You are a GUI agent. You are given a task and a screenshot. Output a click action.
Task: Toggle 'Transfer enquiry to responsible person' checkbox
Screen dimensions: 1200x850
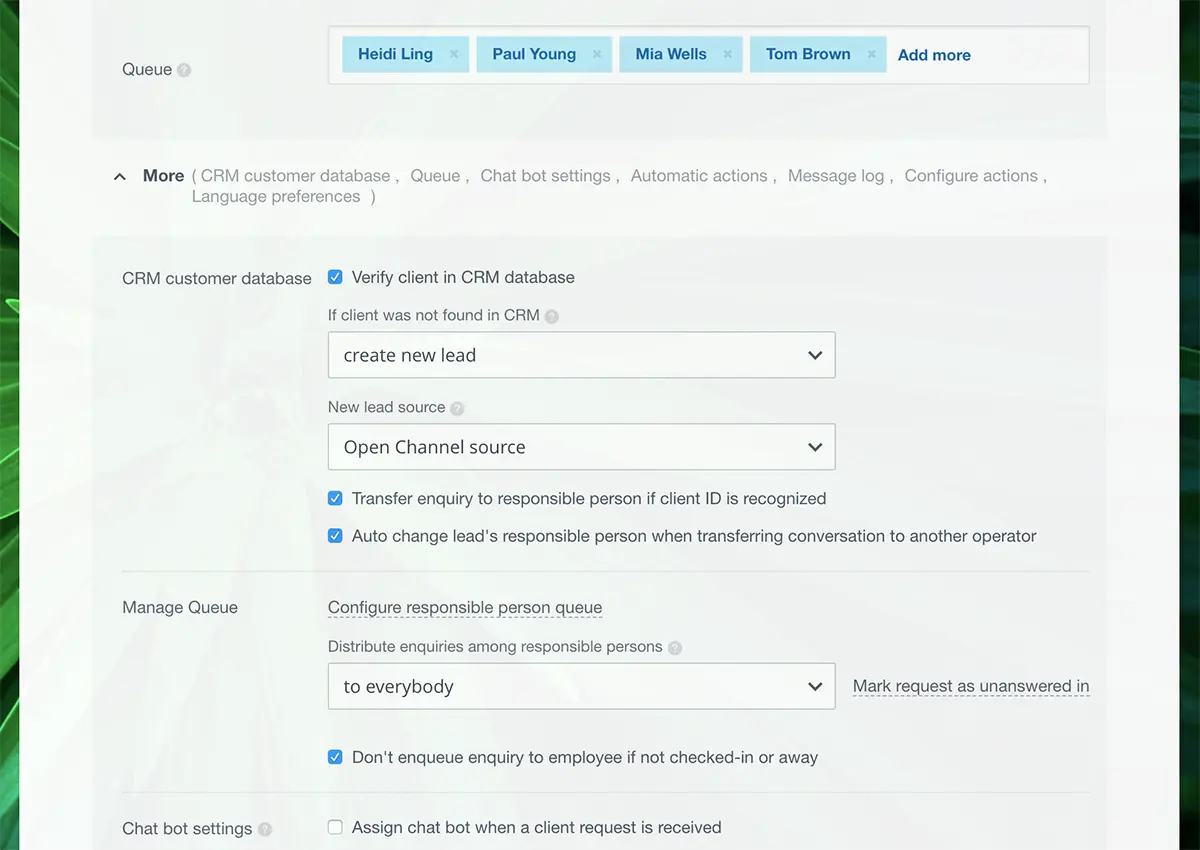coord(335,498)
